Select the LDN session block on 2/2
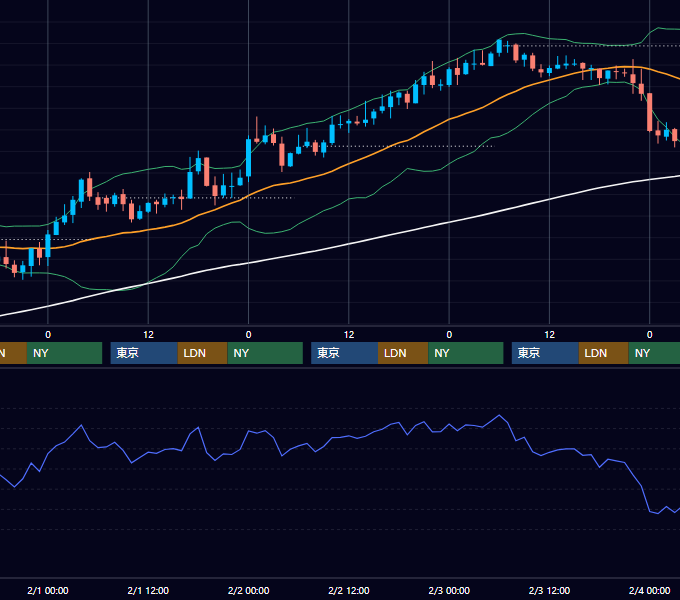Viewport: 680px width, 600px height. pyautogui.click(x=403, y=353)
